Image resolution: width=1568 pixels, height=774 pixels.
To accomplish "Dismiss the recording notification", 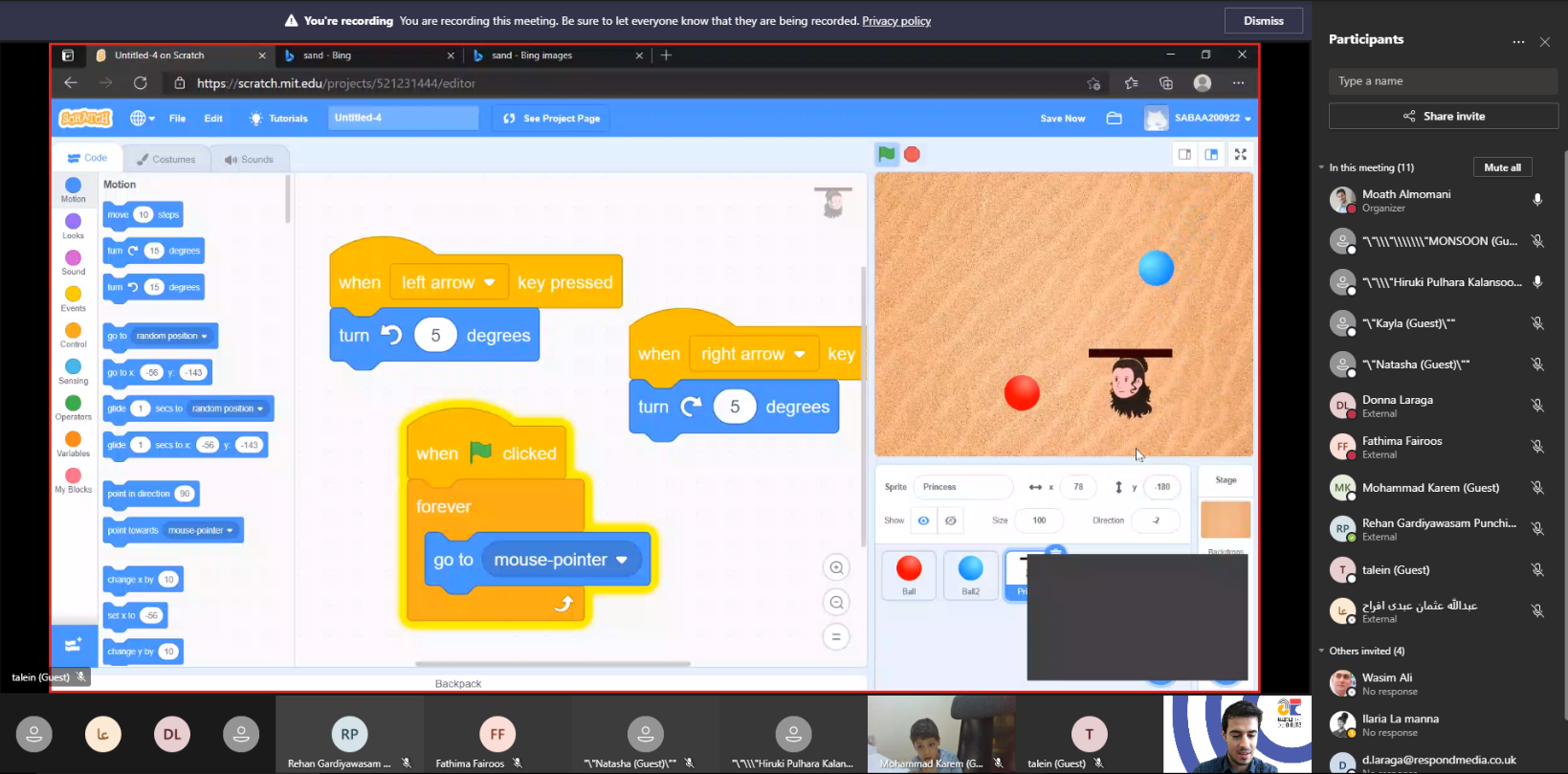I will (1264, 21).
